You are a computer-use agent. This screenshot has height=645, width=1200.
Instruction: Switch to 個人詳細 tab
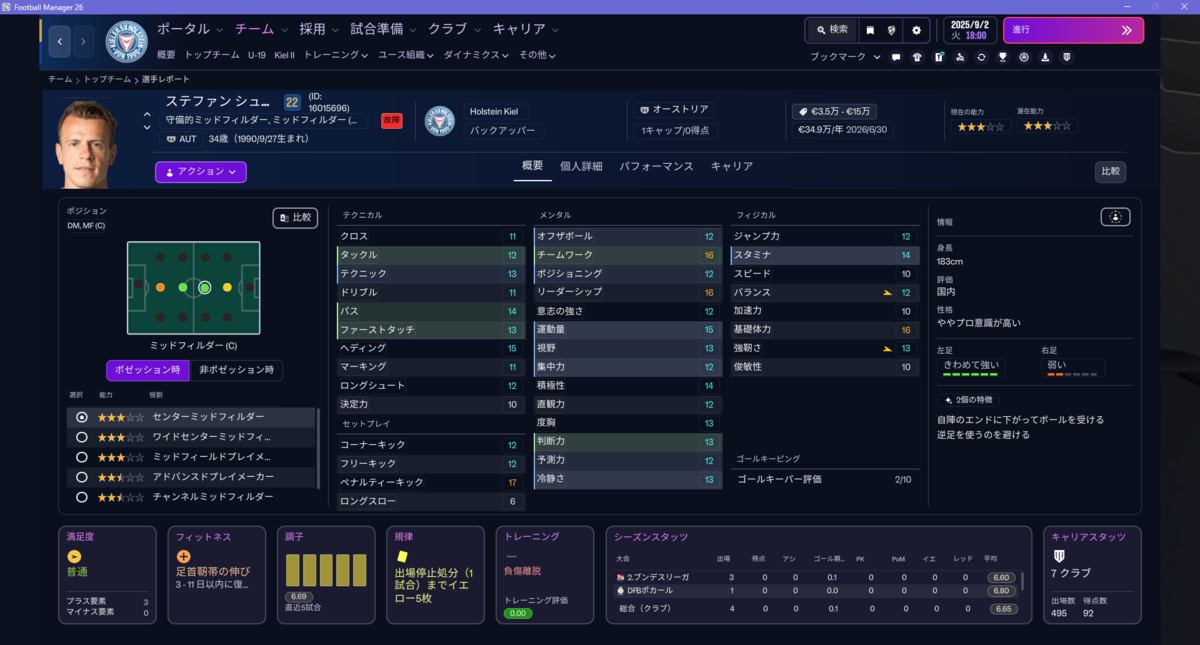coord(581,166)
